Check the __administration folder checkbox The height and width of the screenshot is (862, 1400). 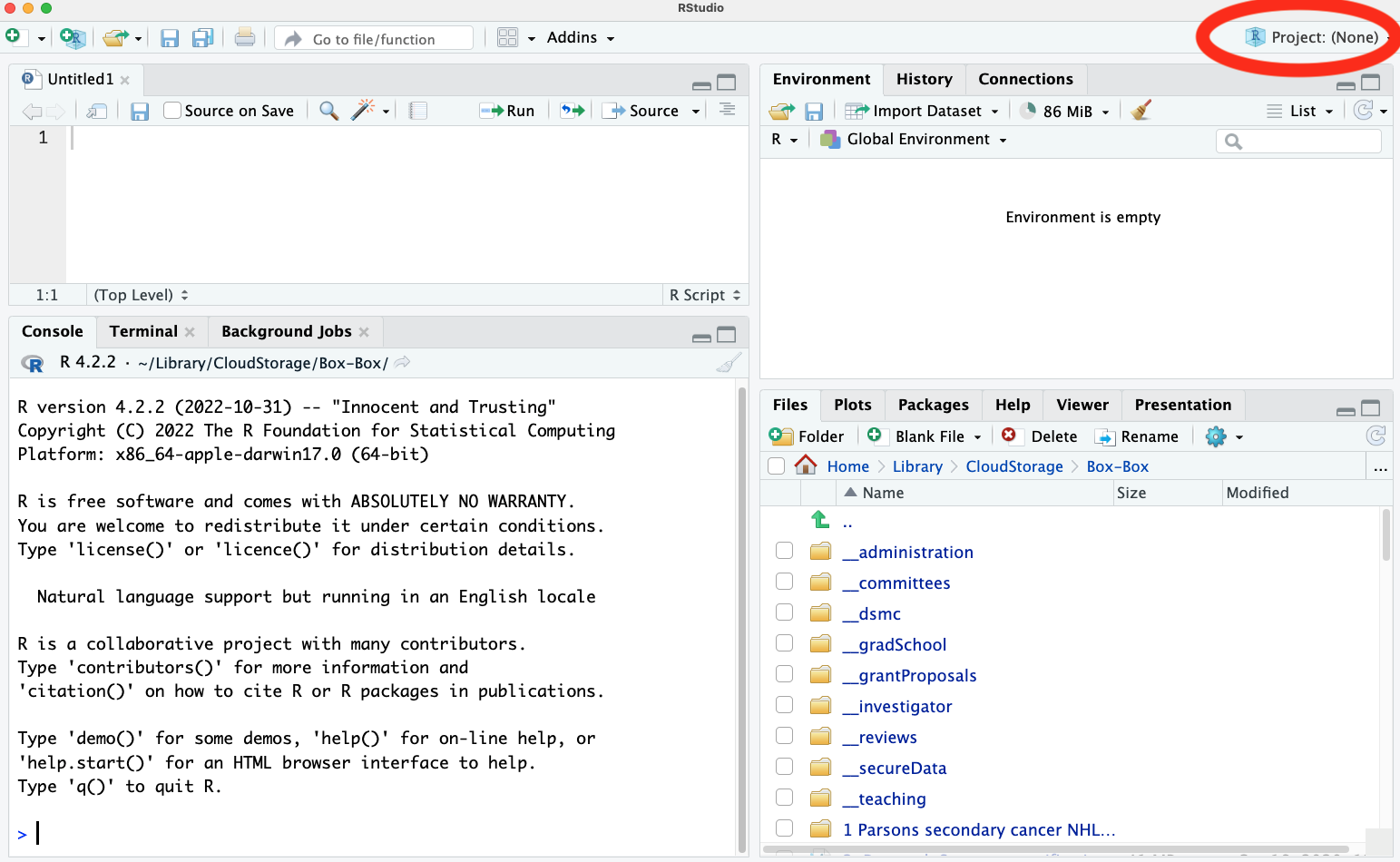[785, 551]
